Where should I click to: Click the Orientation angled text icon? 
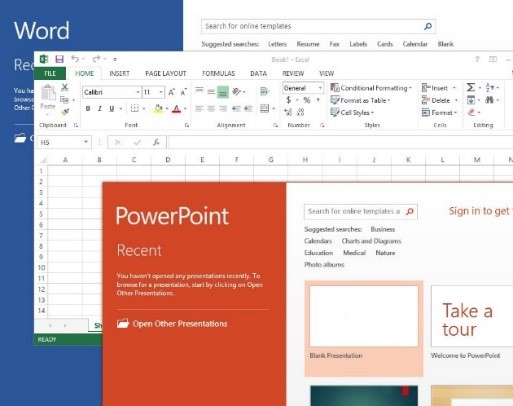[237, 91]
